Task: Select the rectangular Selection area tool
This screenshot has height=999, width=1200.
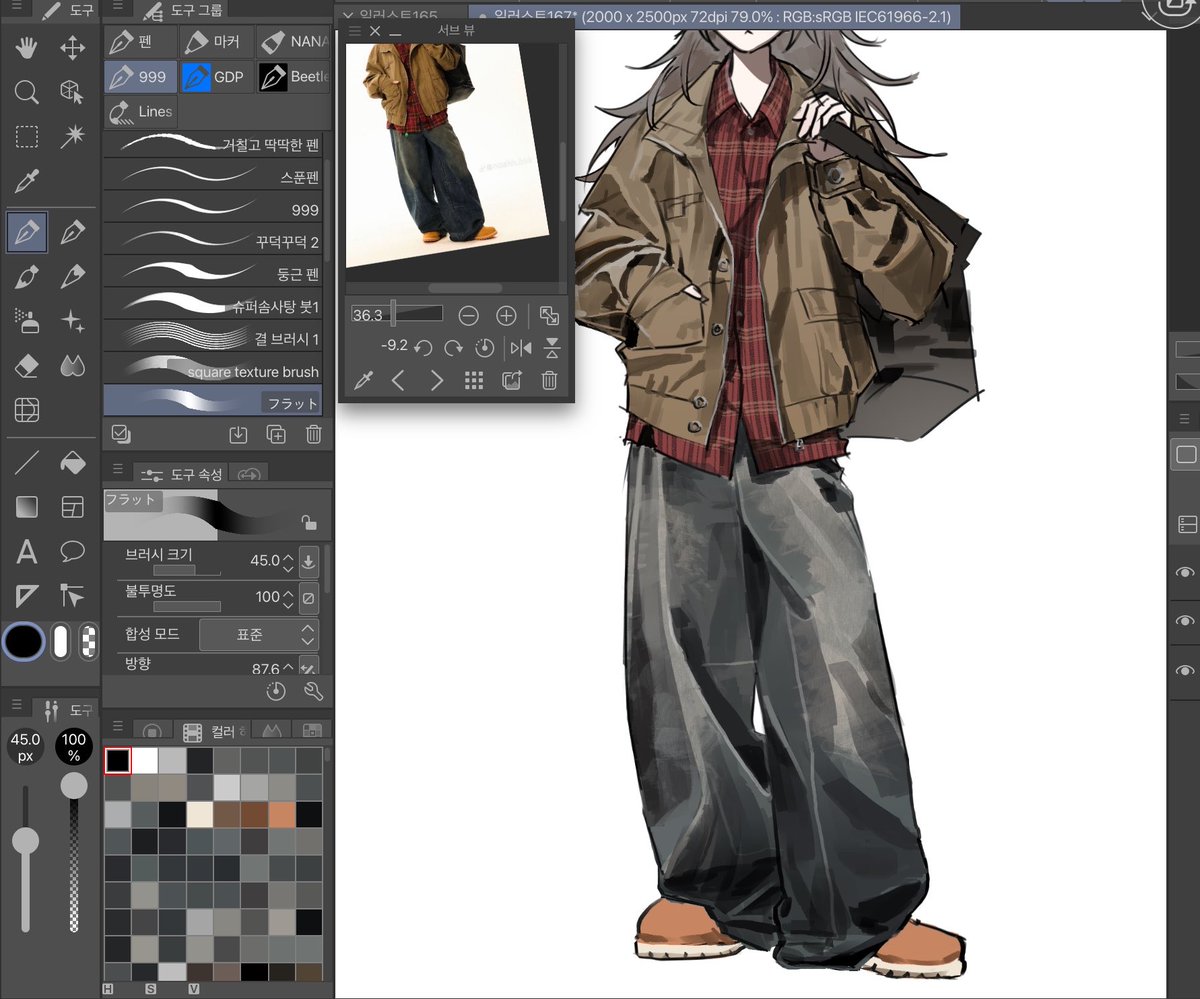Action: click(27, 137)
